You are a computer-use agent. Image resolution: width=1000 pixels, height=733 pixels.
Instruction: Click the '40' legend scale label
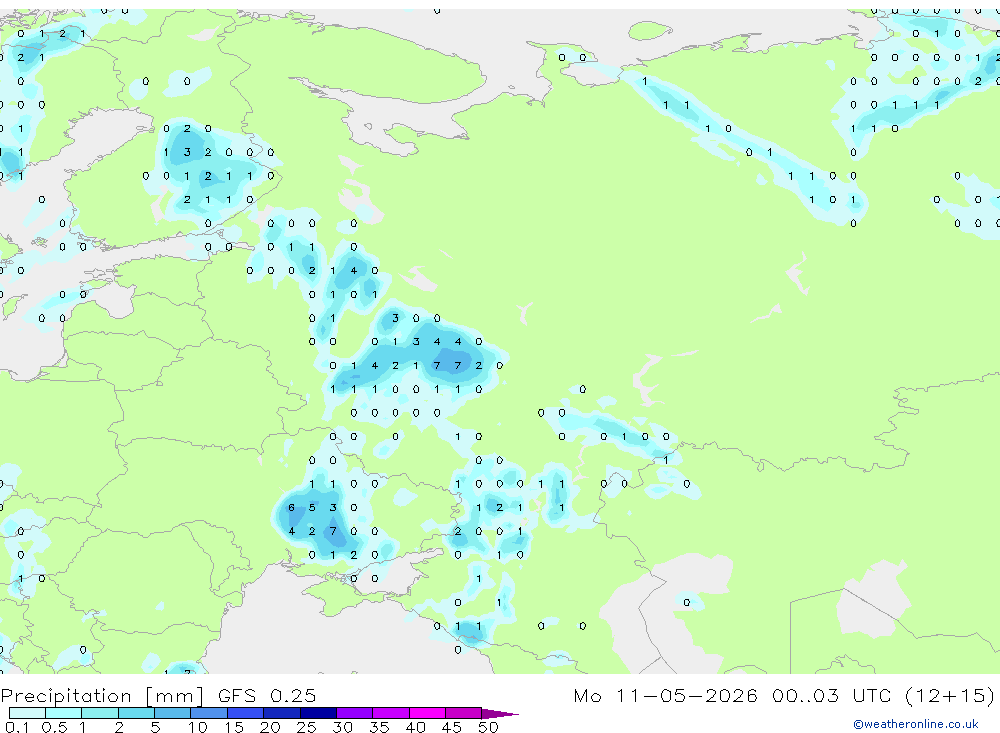pyautogui.click(x=416, y=727)
